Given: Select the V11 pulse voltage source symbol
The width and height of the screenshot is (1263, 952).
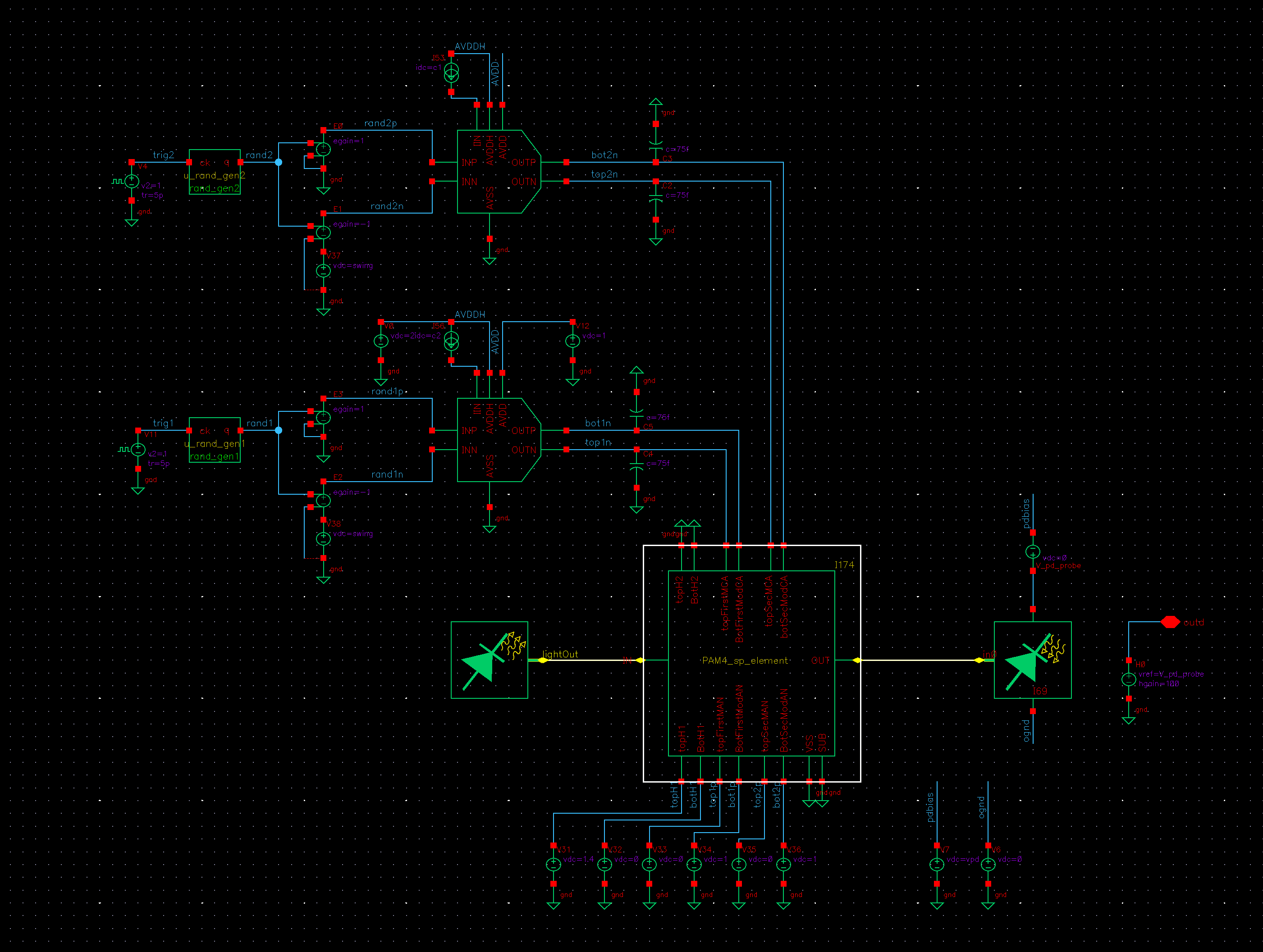Looking at the screenshot, I should [x=138, y=450].
